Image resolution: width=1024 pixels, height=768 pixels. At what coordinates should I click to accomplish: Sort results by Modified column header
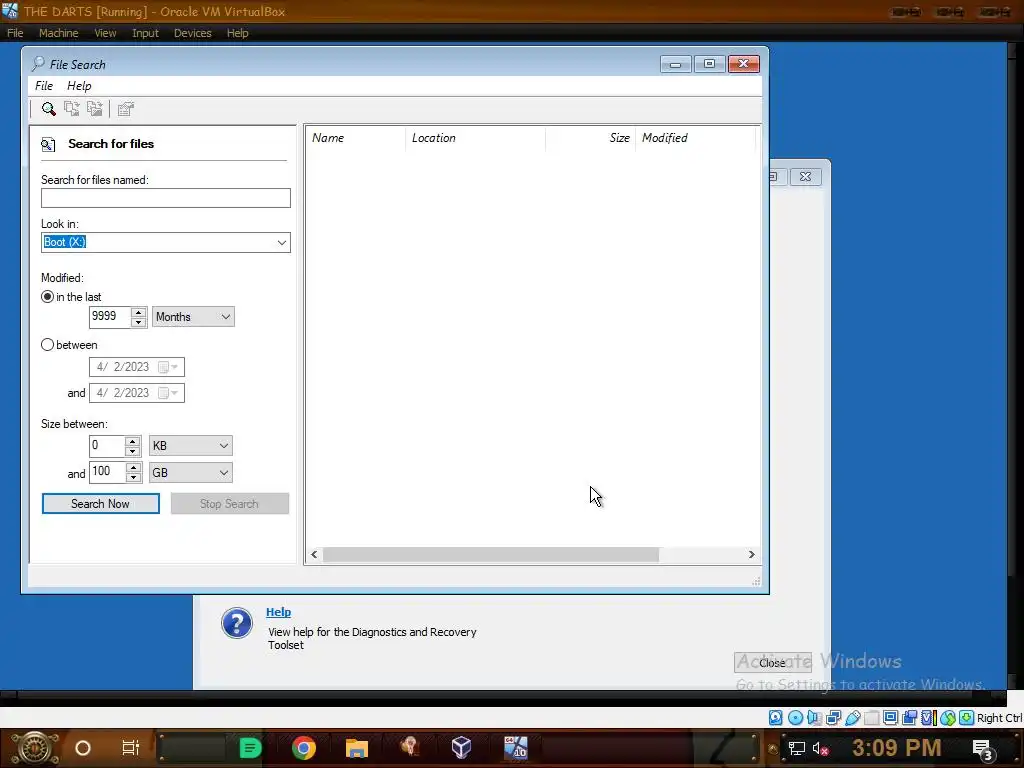(695, 138)
